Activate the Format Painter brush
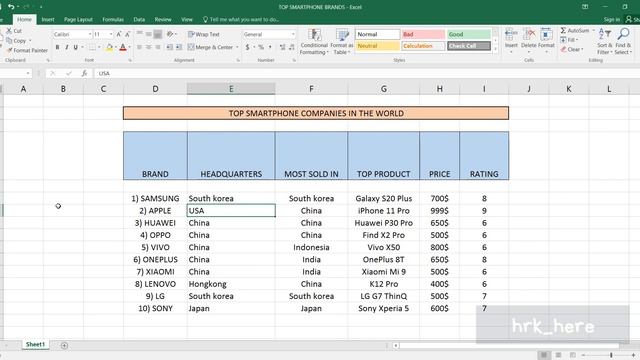 [x=27, y=50]
